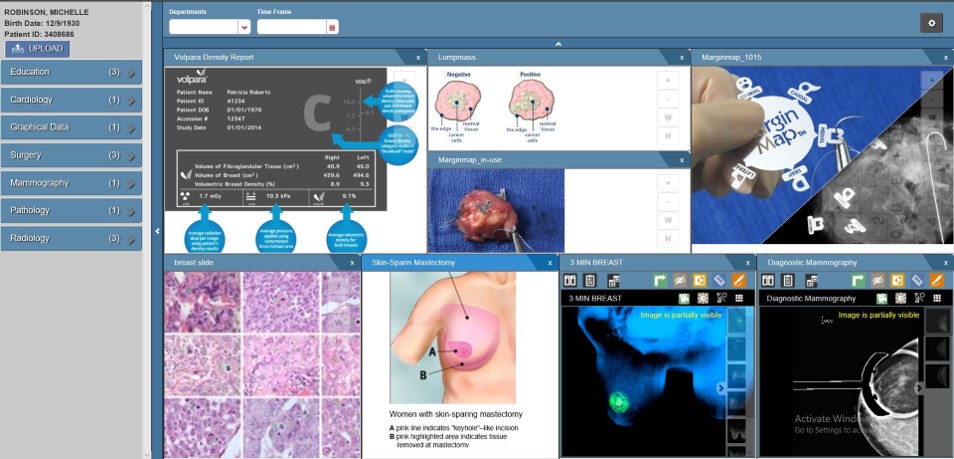The width and height of the screenshot is (954, 459).
Task: Click the brightness contrast icon in Diagnostic Mammography viewer
Action: pos(901,298)
